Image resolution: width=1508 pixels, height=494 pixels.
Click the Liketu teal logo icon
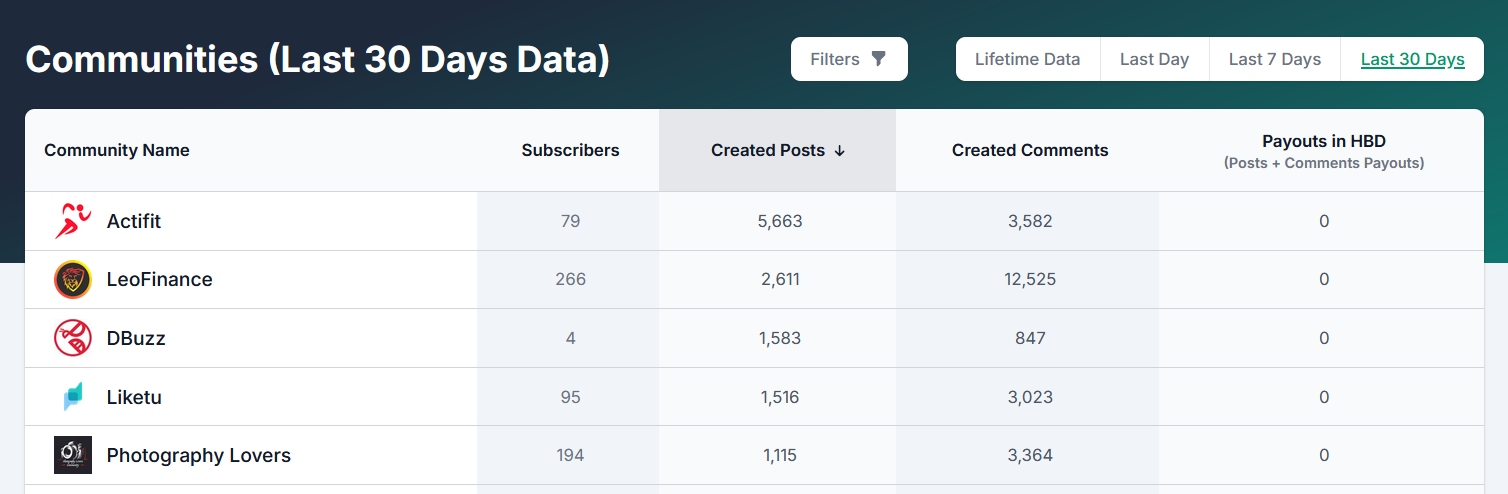[73, 397]
